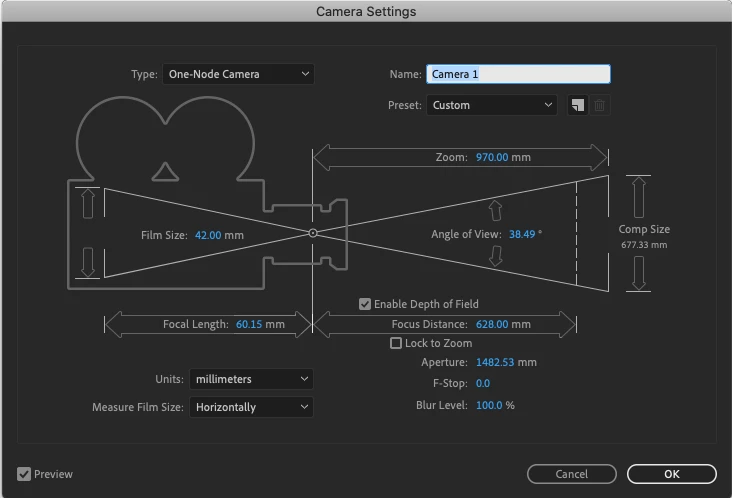Click the Name field containing Camera 1
The width and height of the screenshot is (732, 498).
(x=518, y=74)
